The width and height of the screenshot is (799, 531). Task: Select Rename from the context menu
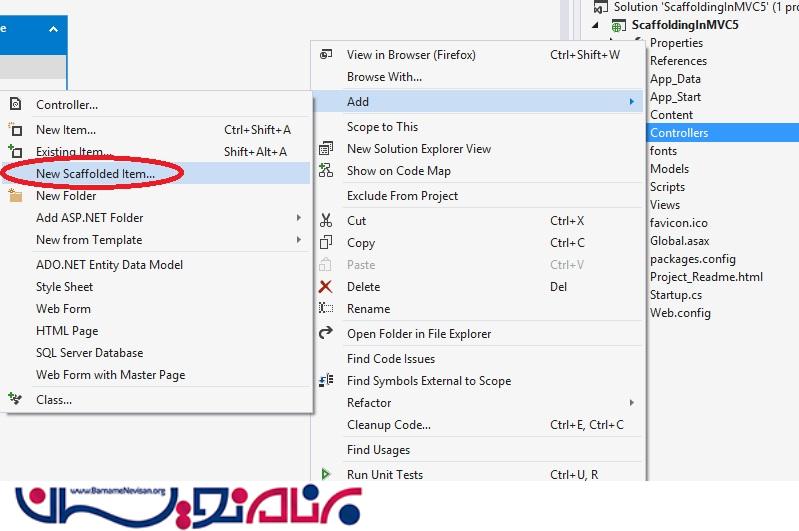(368, 309)
